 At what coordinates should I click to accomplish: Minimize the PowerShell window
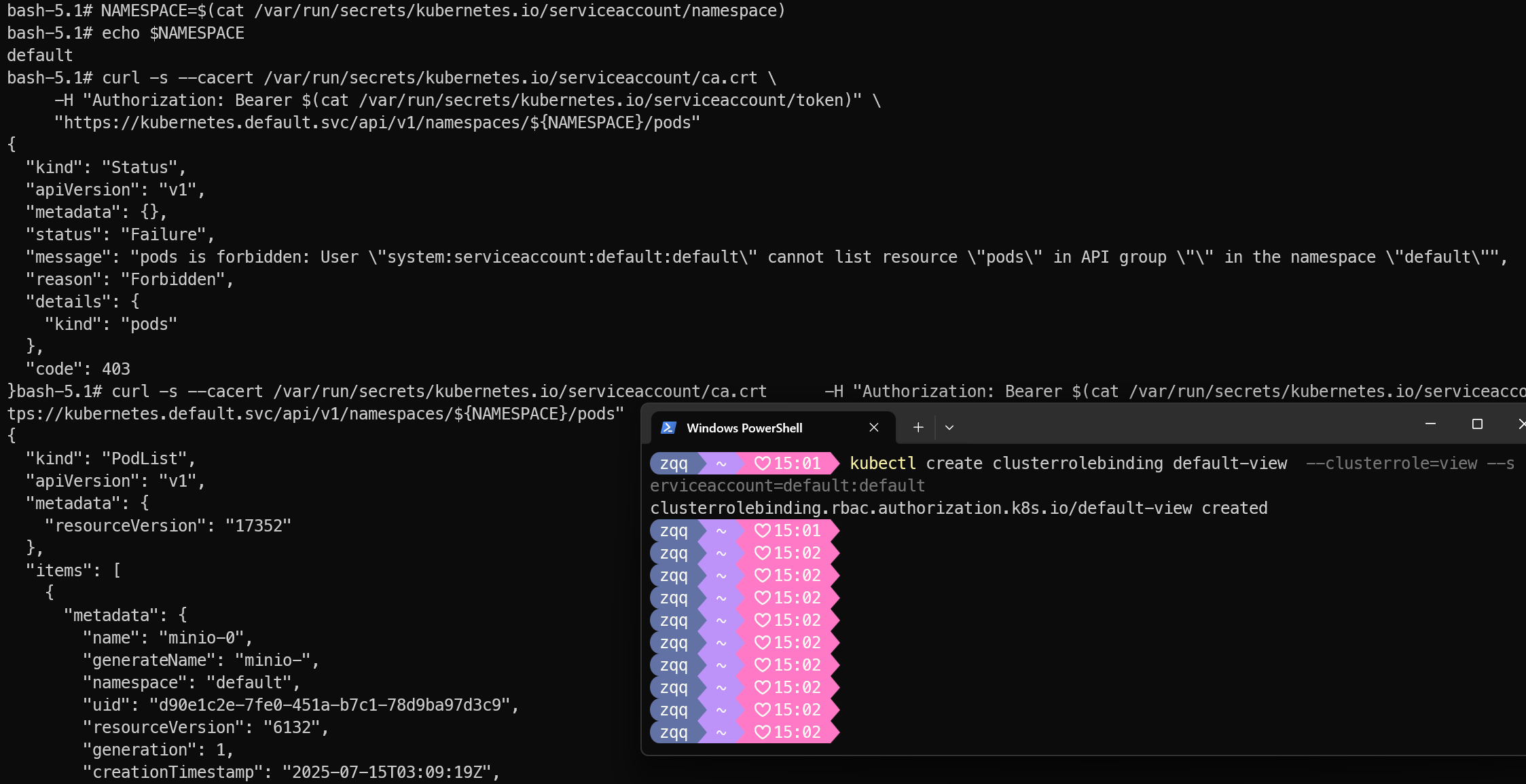coord(1430,424)
